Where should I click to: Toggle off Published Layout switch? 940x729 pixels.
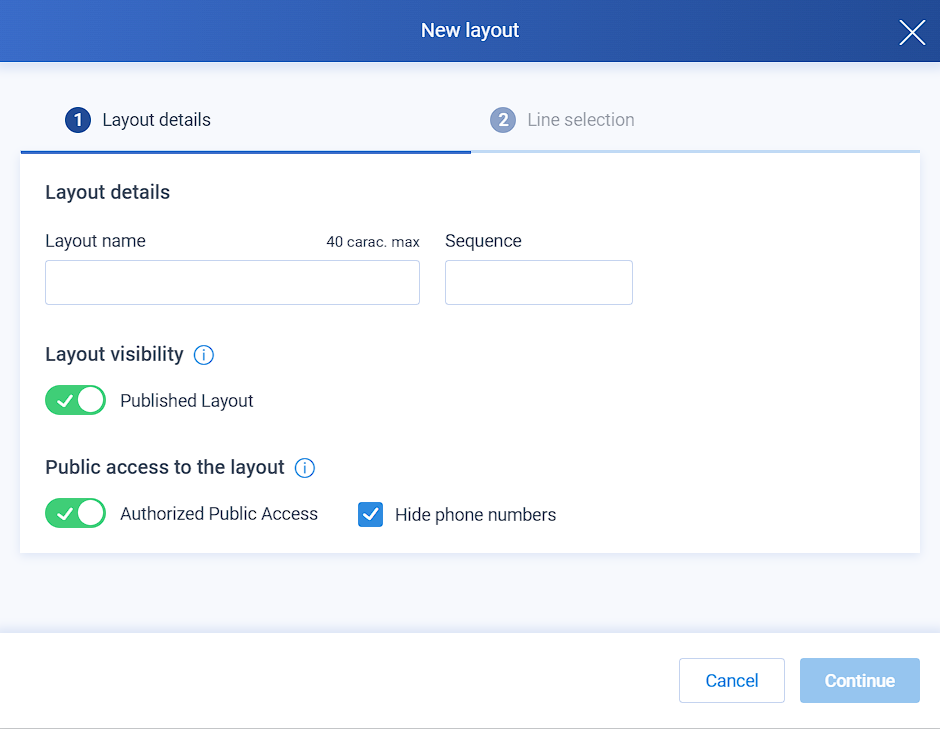coord(76,400)
